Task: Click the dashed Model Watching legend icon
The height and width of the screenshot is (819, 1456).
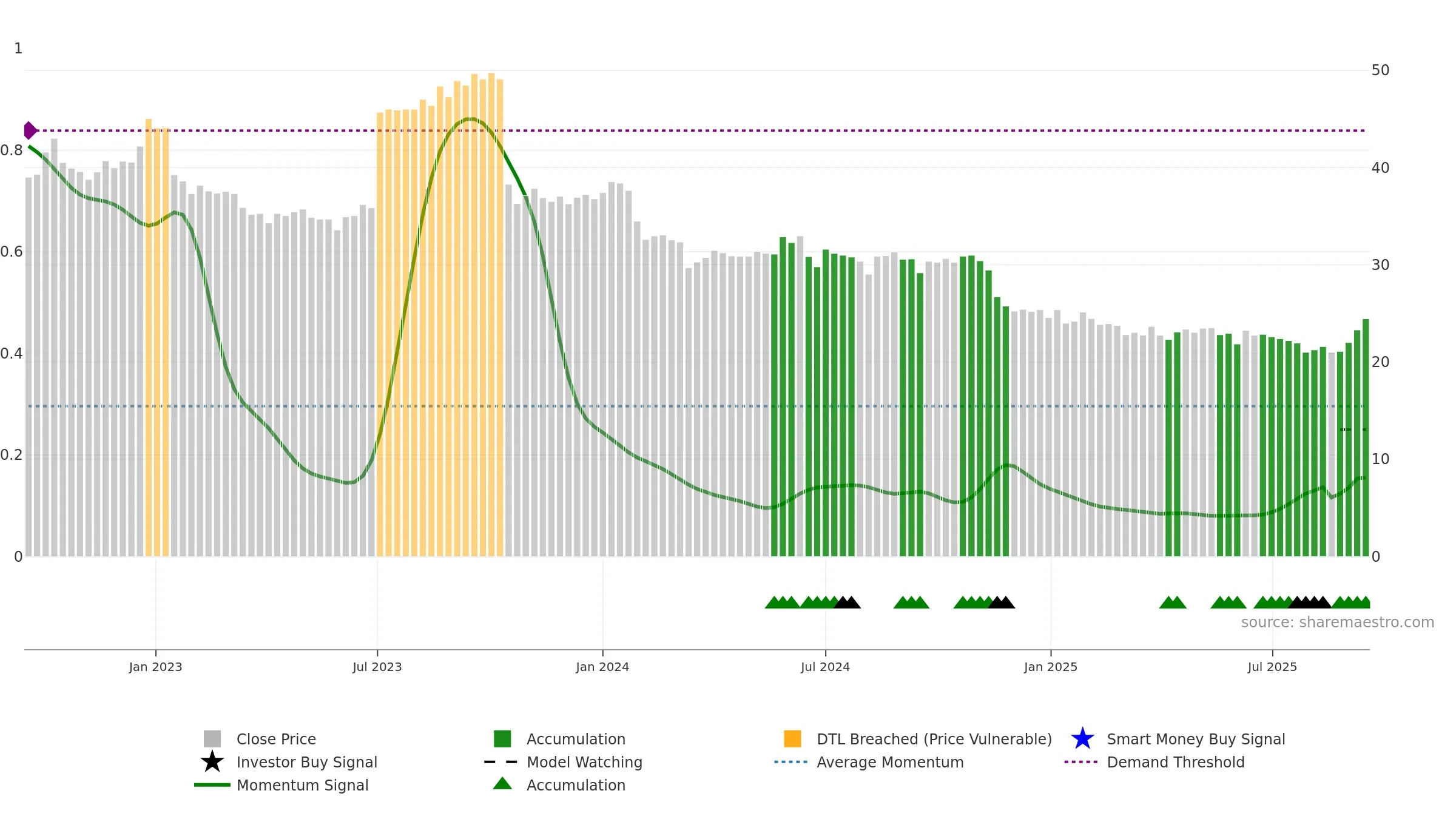Action: [x=501, y=762]
